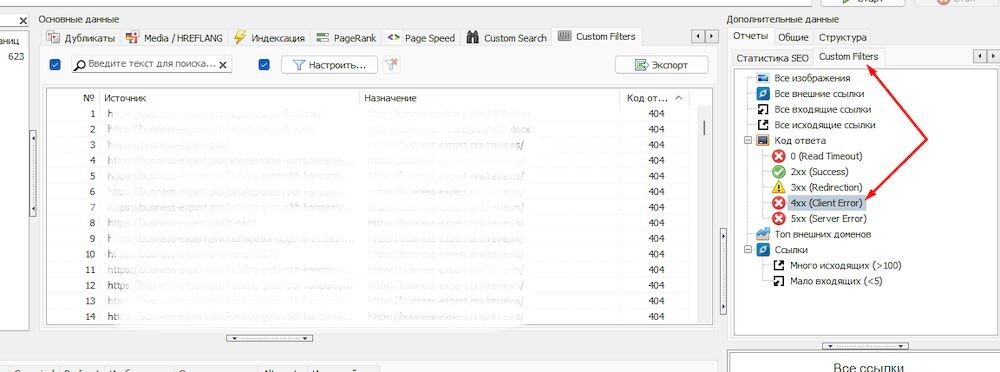The width and height of the screenshot is (1000, 372).
Task: Click Все исходящие ссылки arrow icon
Action: tap(763, 125)
